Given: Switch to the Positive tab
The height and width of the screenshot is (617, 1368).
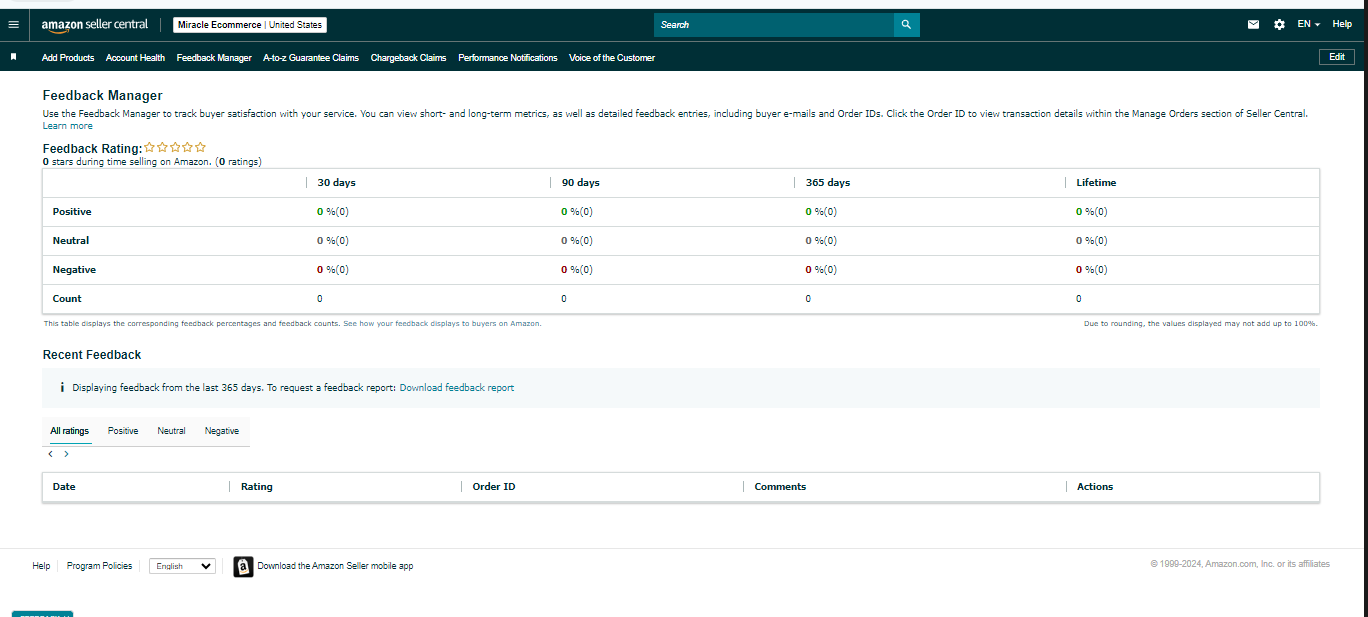Looking at the screenshot, I should coord(123,431).
